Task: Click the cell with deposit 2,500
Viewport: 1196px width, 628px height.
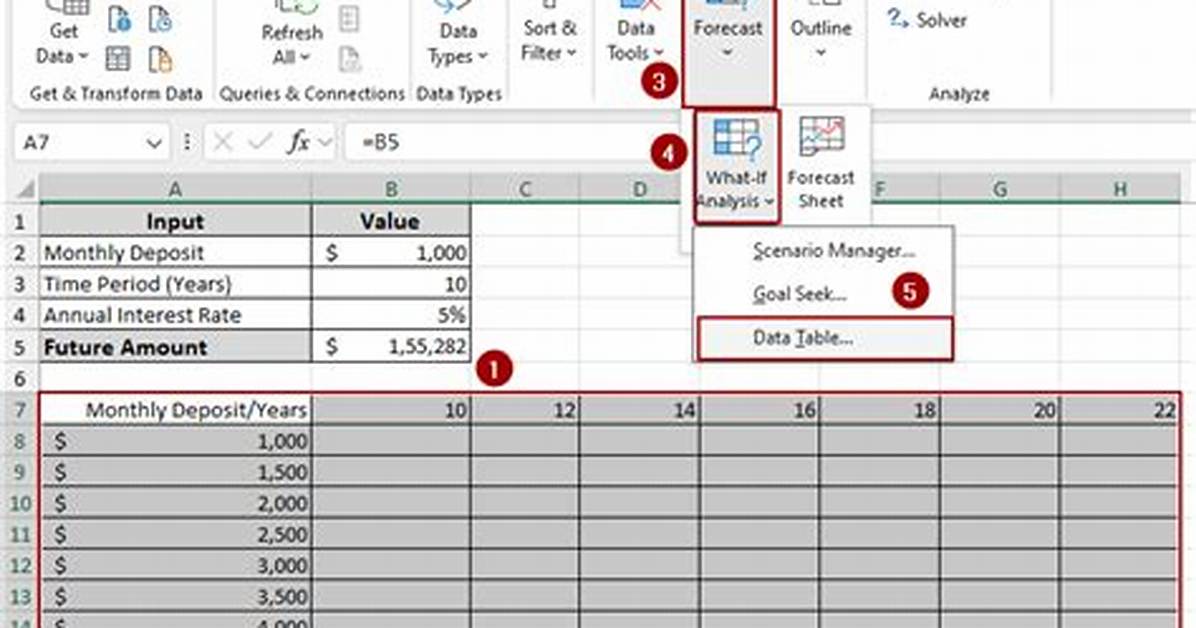Action: tap(175, 534)
